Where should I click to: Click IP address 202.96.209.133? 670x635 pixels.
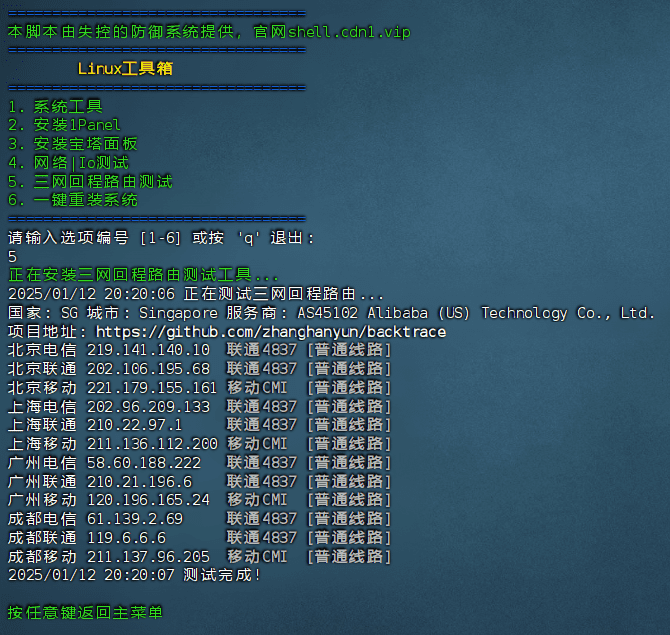point(148,407)
